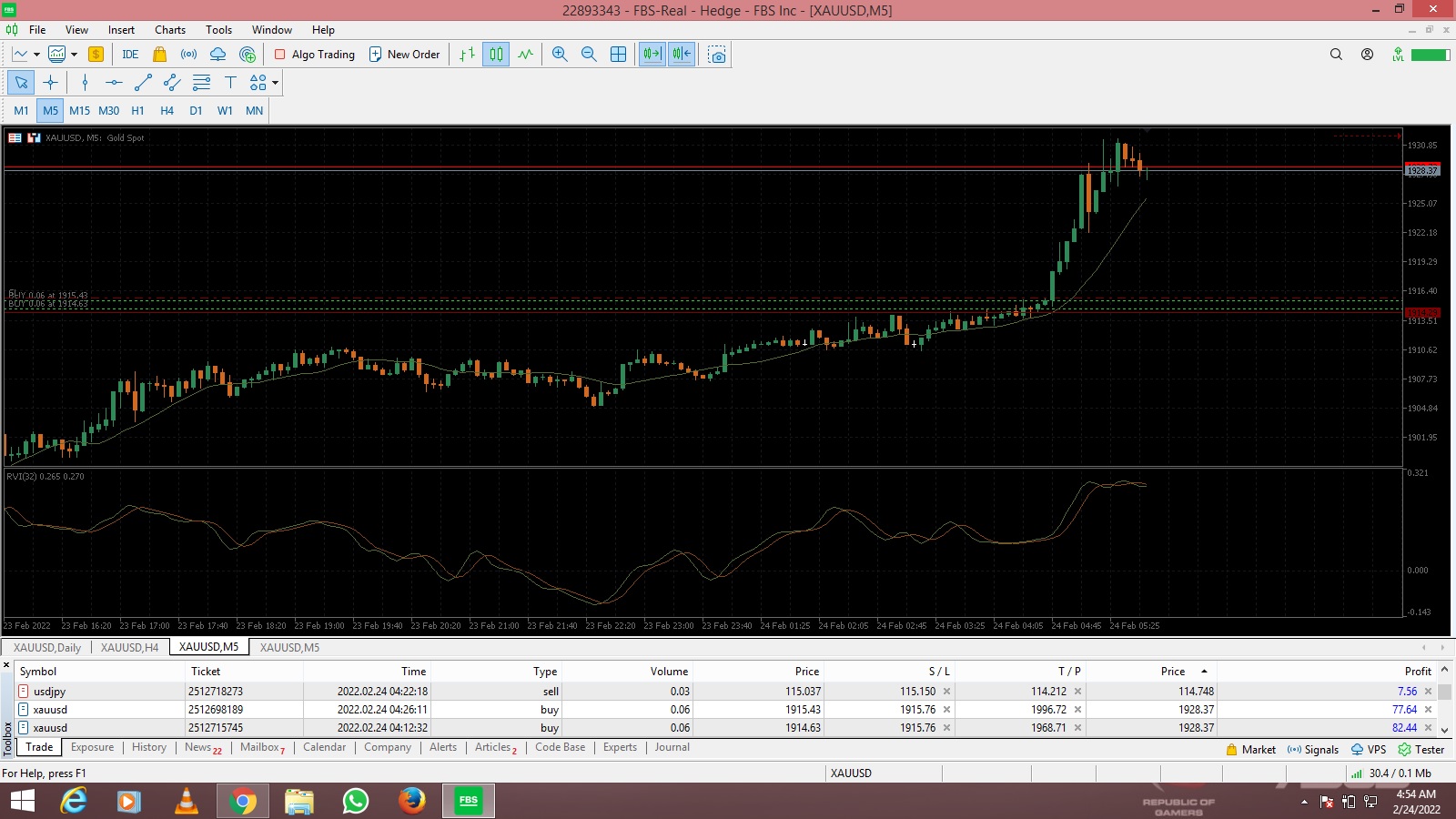Switch to M30 timeframe

point(108,111)
